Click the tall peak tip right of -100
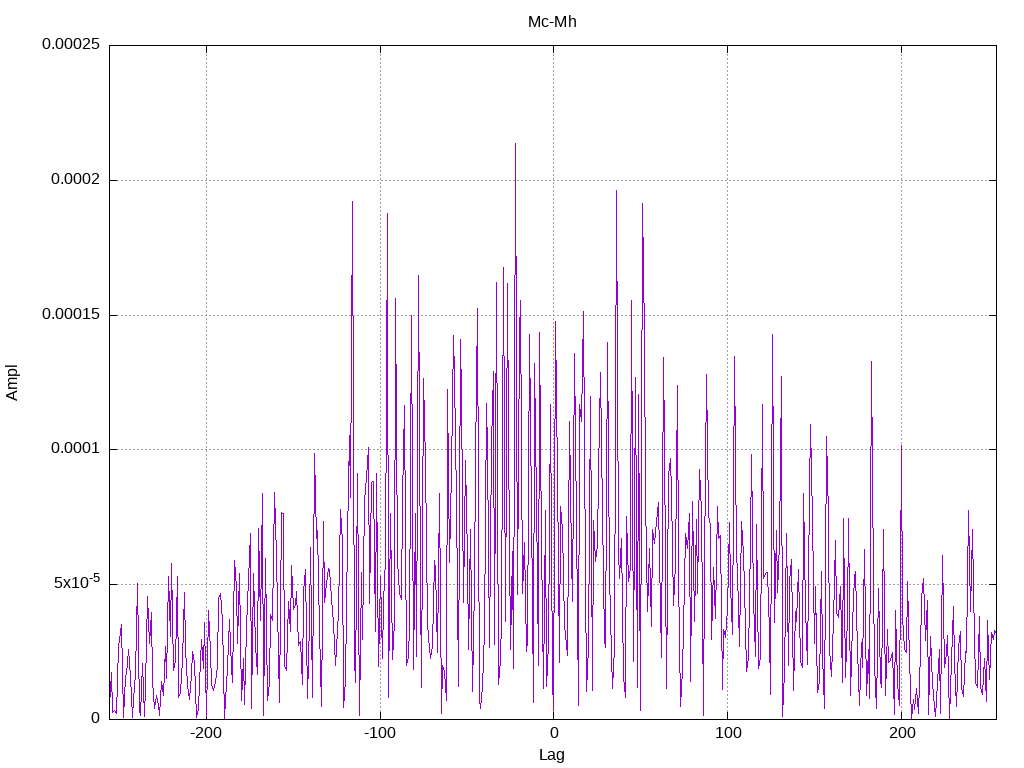The width and height of the screenshot is (1024, 768). click(387, 214)
